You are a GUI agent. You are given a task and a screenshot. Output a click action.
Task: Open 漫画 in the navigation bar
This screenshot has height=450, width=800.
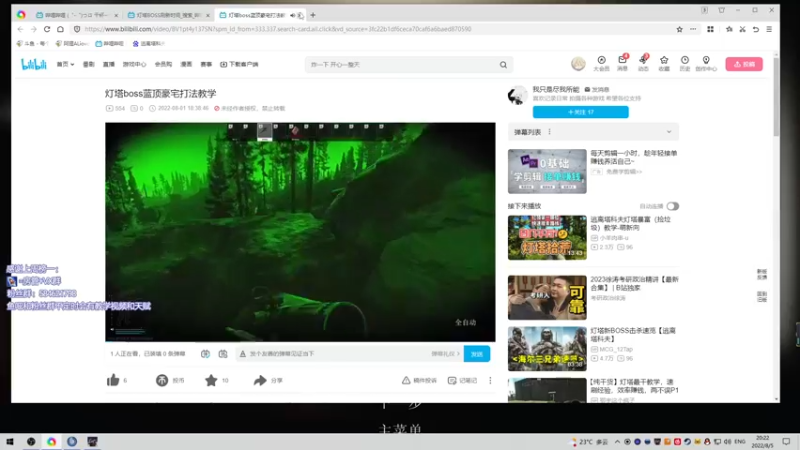pos(186,64)
